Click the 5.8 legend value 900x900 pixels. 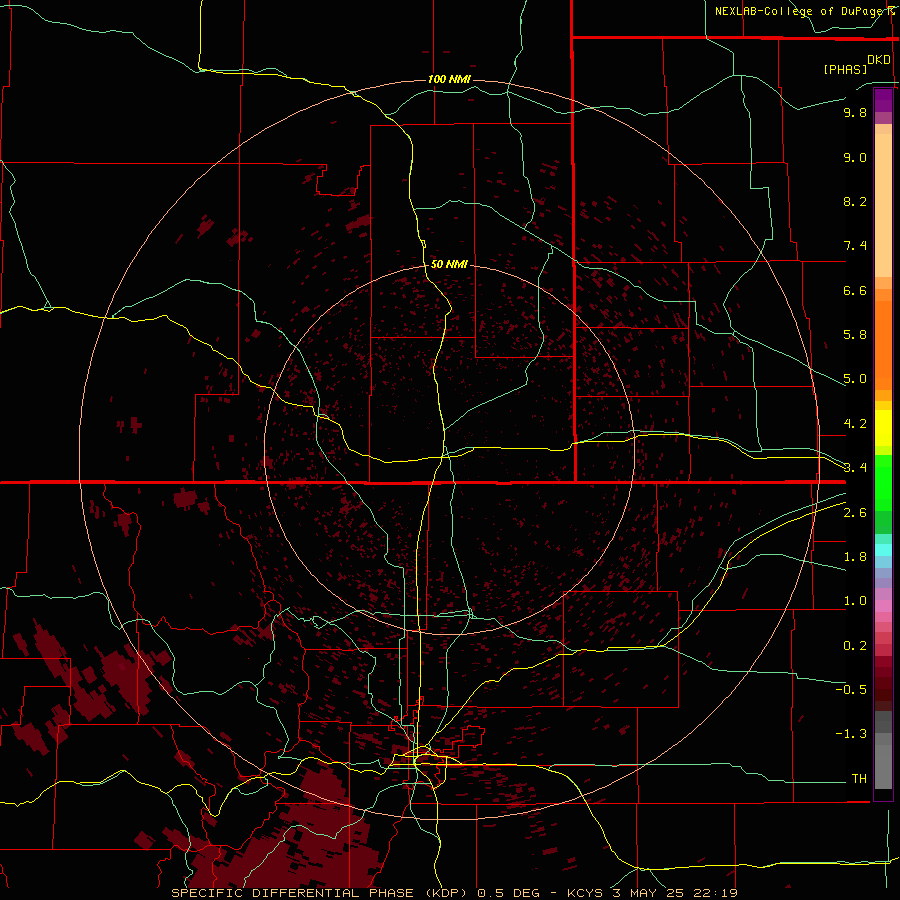(855, 335)
